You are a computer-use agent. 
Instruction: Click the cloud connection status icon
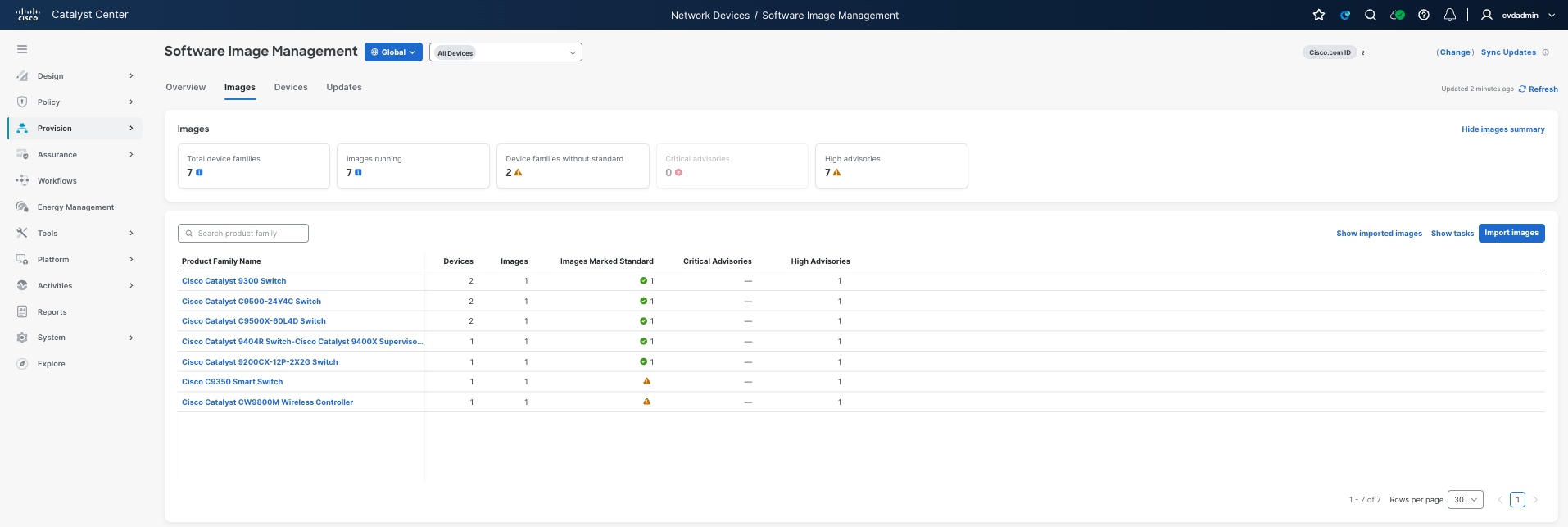[x=1398, y=15]
